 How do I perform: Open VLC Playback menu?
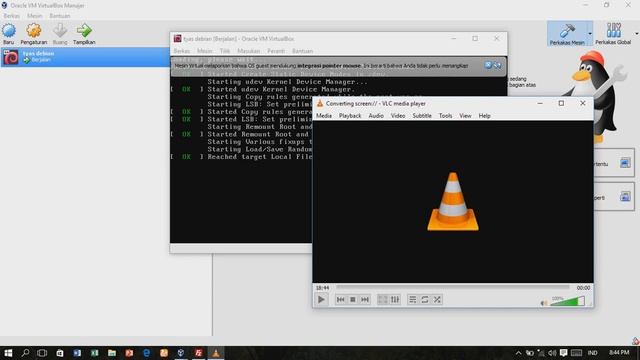click(x=350, y=116)
